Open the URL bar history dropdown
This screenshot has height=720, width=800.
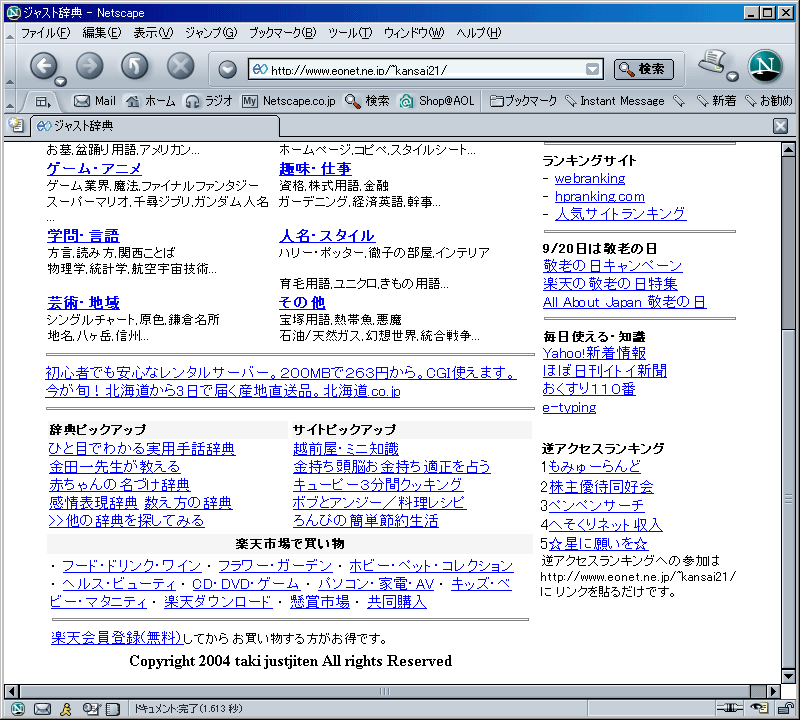(x=592, y=69)
